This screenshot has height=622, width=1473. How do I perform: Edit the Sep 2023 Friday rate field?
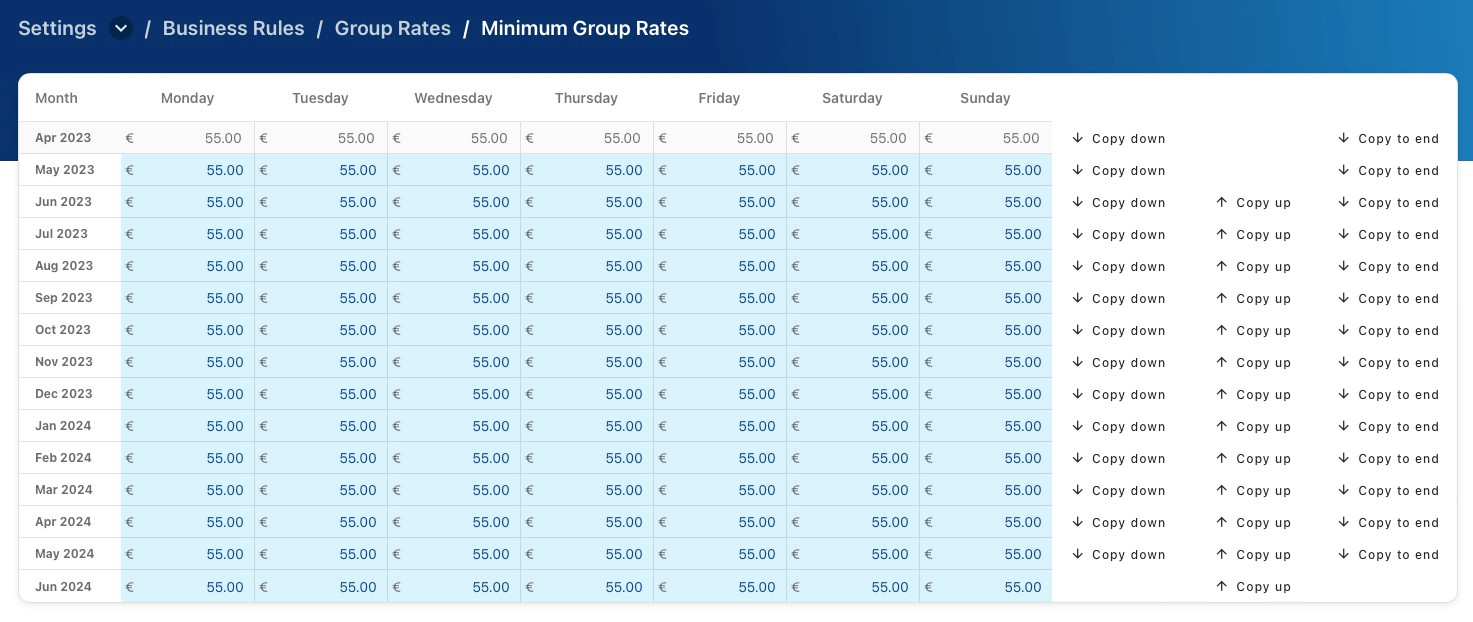tap(722, 298)
